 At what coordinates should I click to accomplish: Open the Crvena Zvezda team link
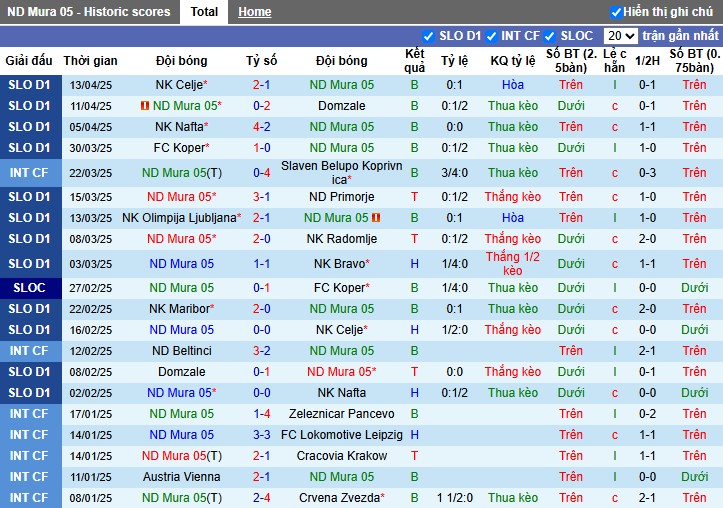339,498
